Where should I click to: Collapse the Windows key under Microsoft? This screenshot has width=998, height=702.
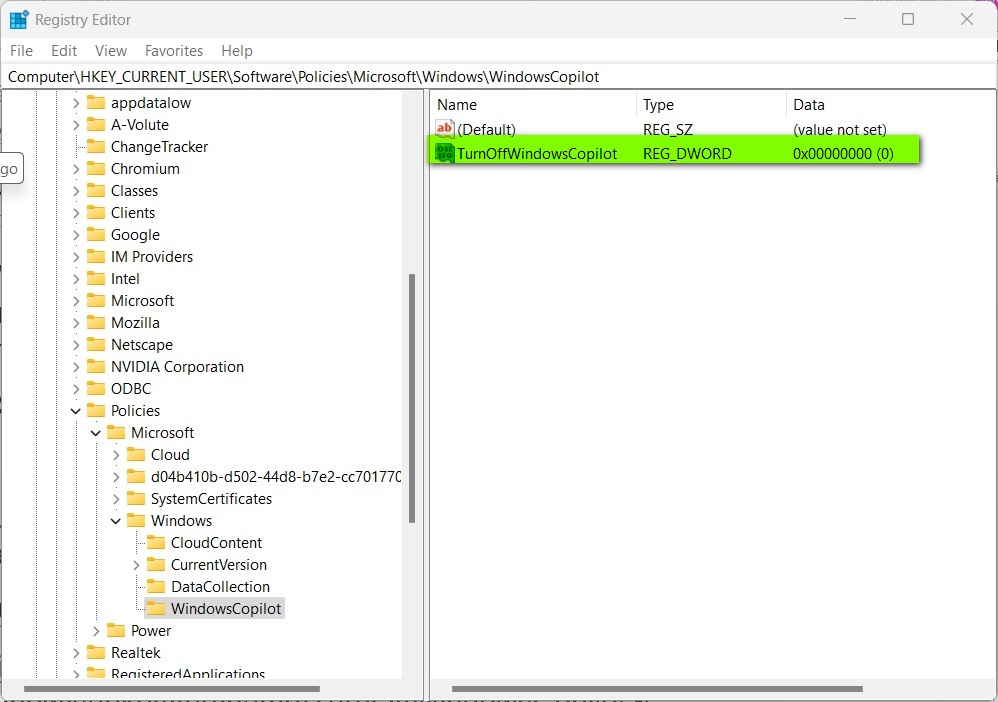click(x=116, y=520)
